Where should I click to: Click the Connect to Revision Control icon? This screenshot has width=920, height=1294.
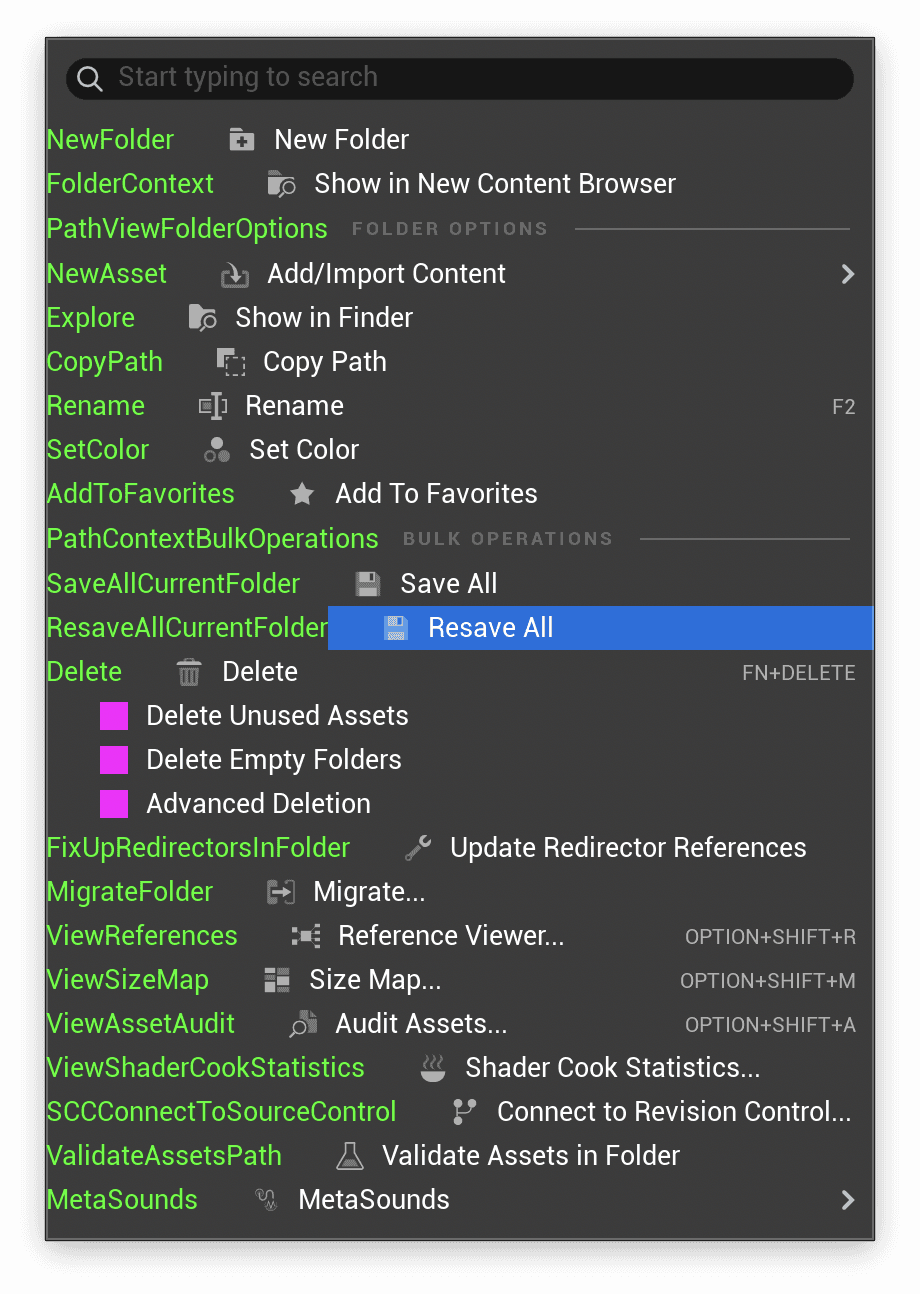click(464, 1112)
